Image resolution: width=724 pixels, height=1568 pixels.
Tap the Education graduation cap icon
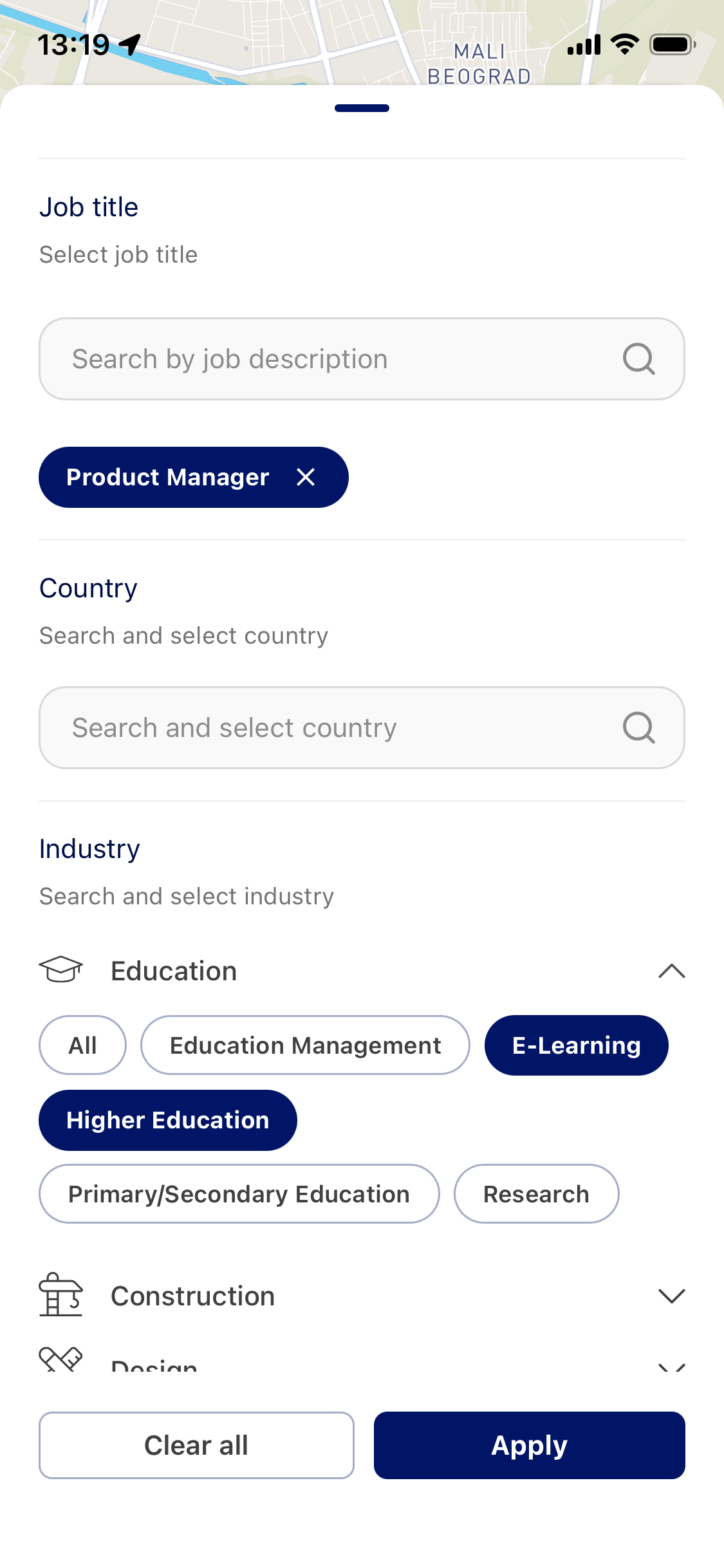coord(61,970)
